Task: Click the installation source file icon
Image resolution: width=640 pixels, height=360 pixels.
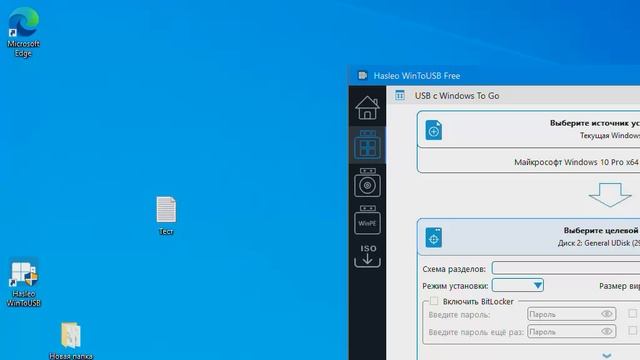Action: click(433, 130)
